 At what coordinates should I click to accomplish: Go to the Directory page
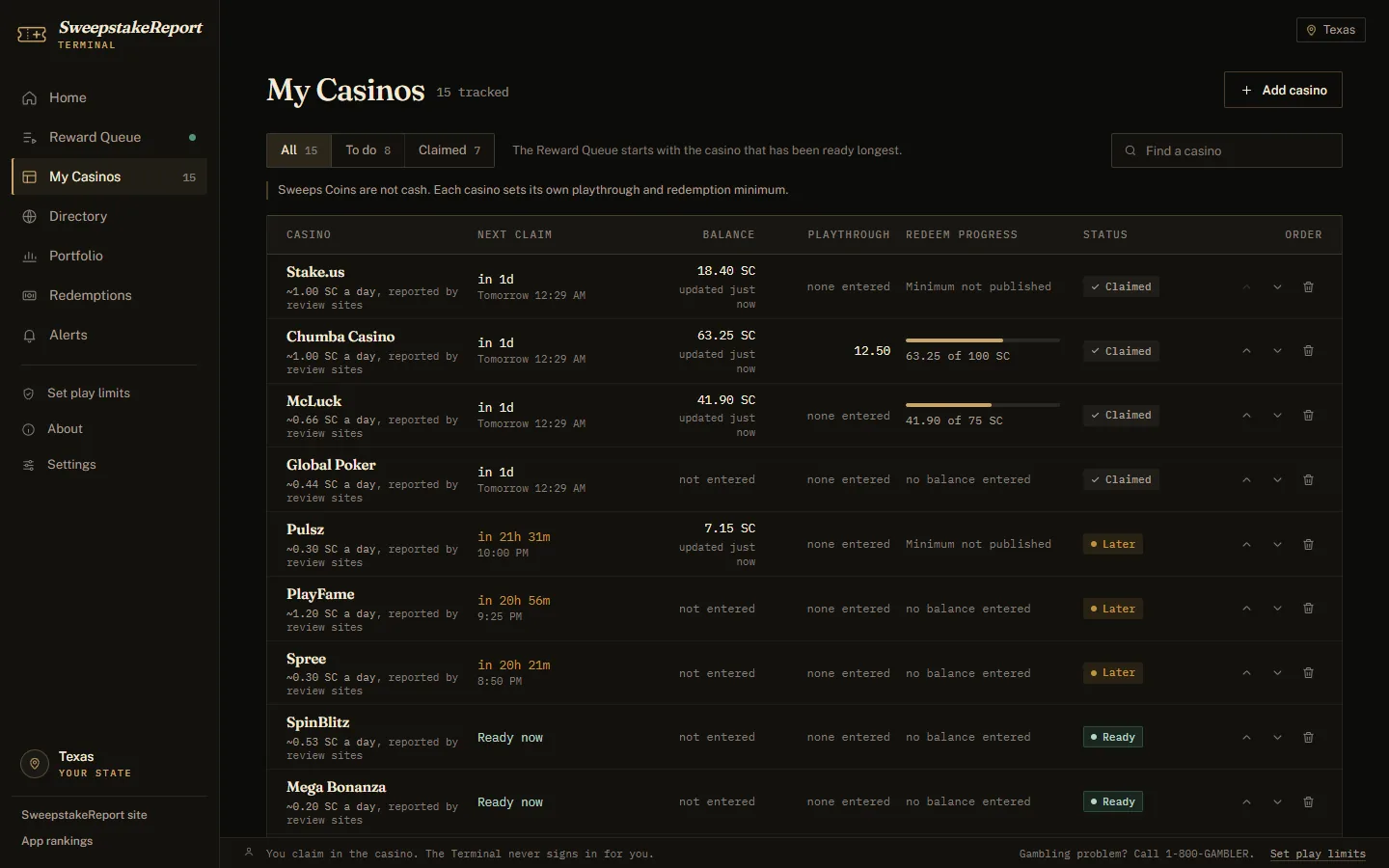[x=109, y=216]
